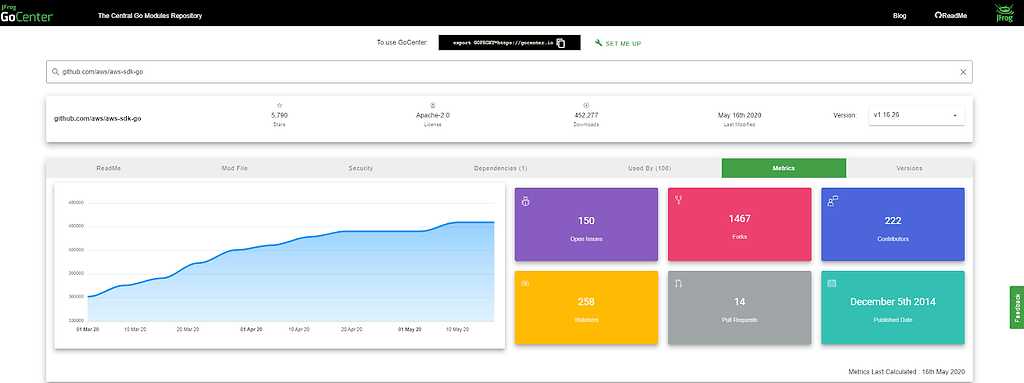Viewport: 1024px width, 383px height.
Task: Click the Contributors card icon
Action: tap(832, 201)
